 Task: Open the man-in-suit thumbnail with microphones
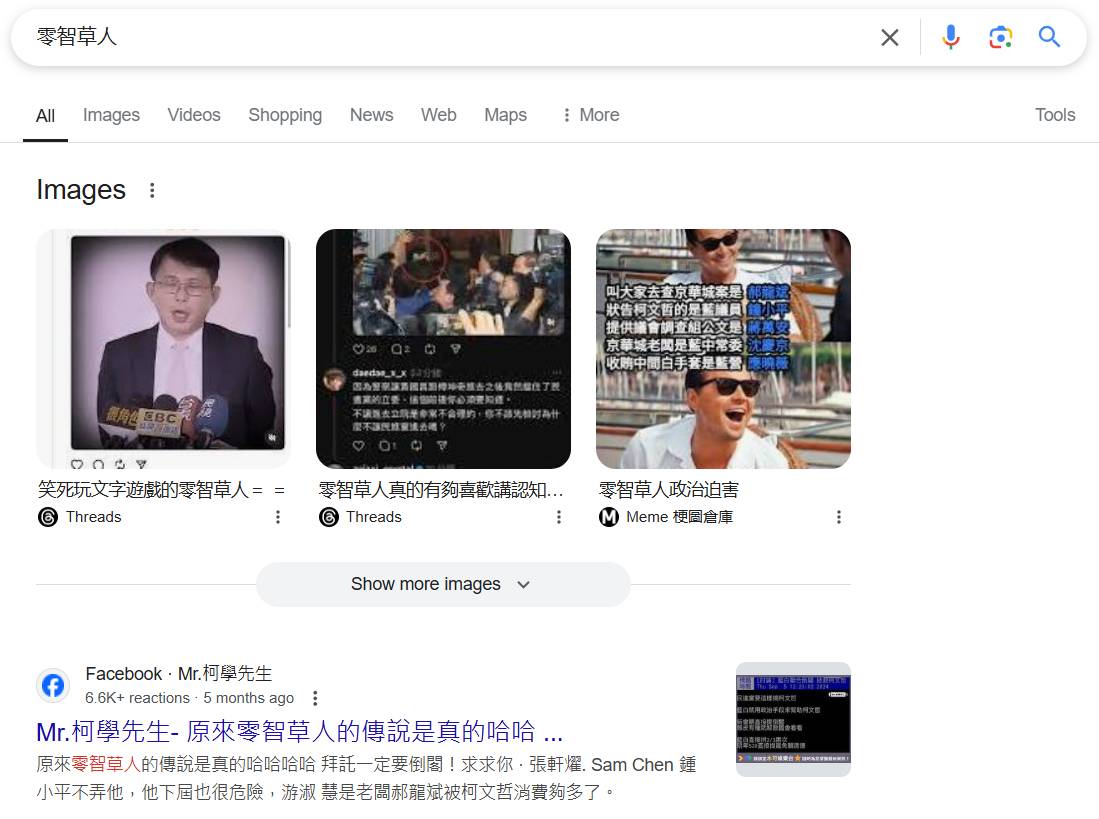tap(163, 347)
